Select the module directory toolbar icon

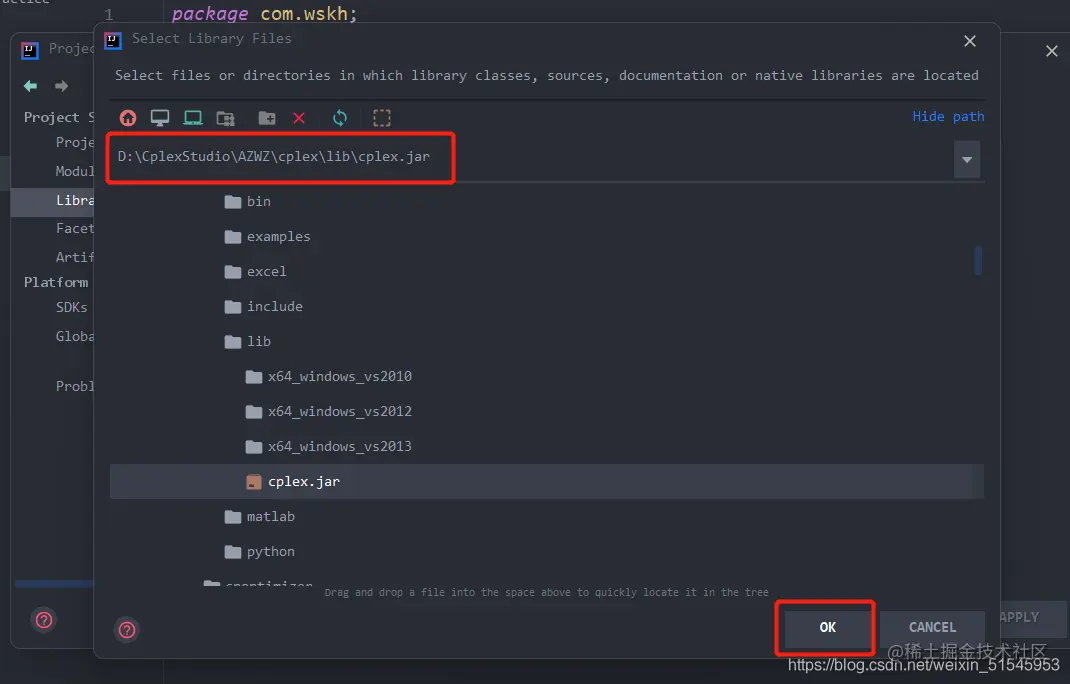[x=225, y=118]
